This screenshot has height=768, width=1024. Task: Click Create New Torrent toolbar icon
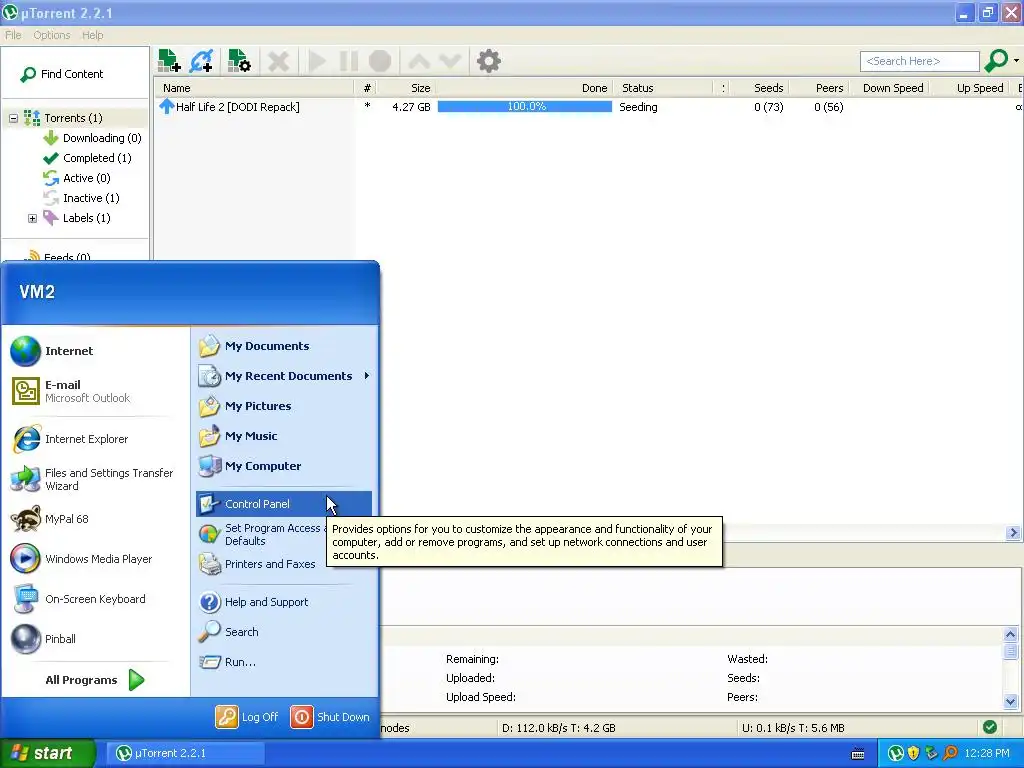[x=239, y=61]
